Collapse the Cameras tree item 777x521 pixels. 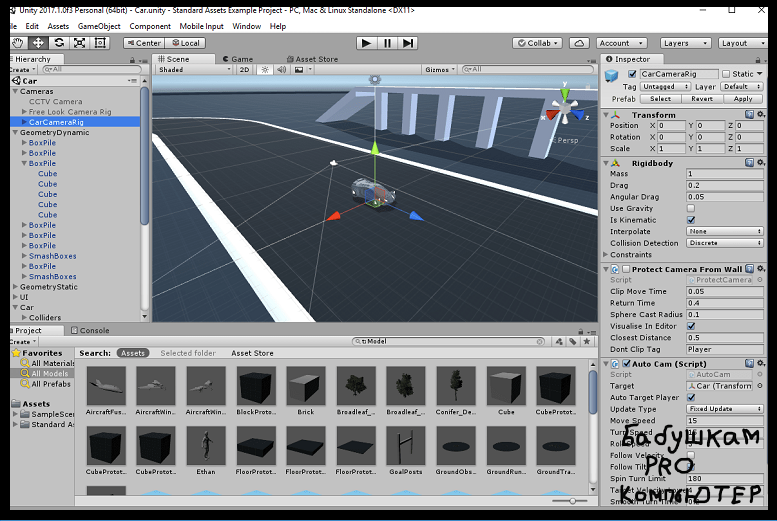(x=15, y=91)
